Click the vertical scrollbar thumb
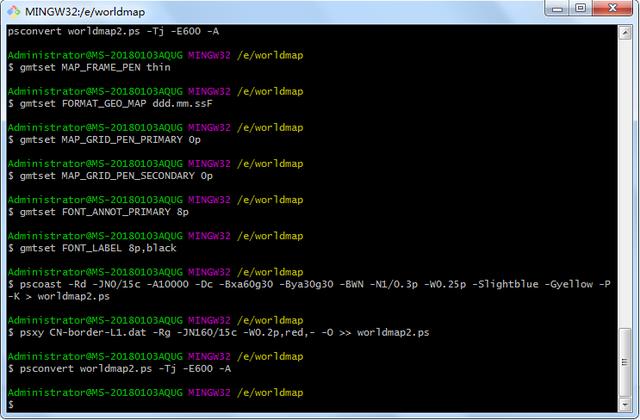The width and height of the screenshot is (640, 420). click(x=625, y=362)
